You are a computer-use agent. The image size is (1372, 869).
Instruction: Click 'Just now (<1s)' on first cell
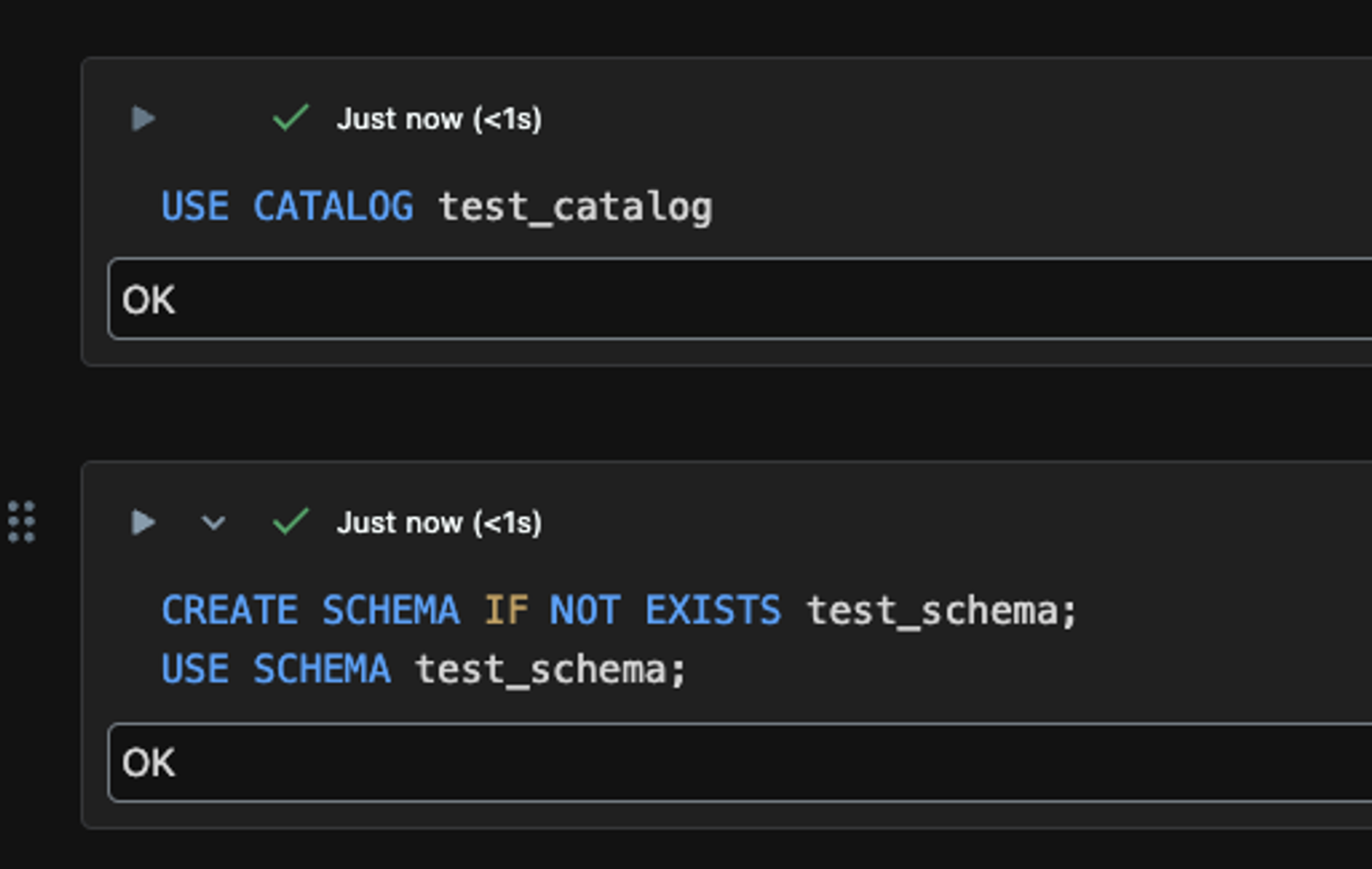click(x=439, y=119)
